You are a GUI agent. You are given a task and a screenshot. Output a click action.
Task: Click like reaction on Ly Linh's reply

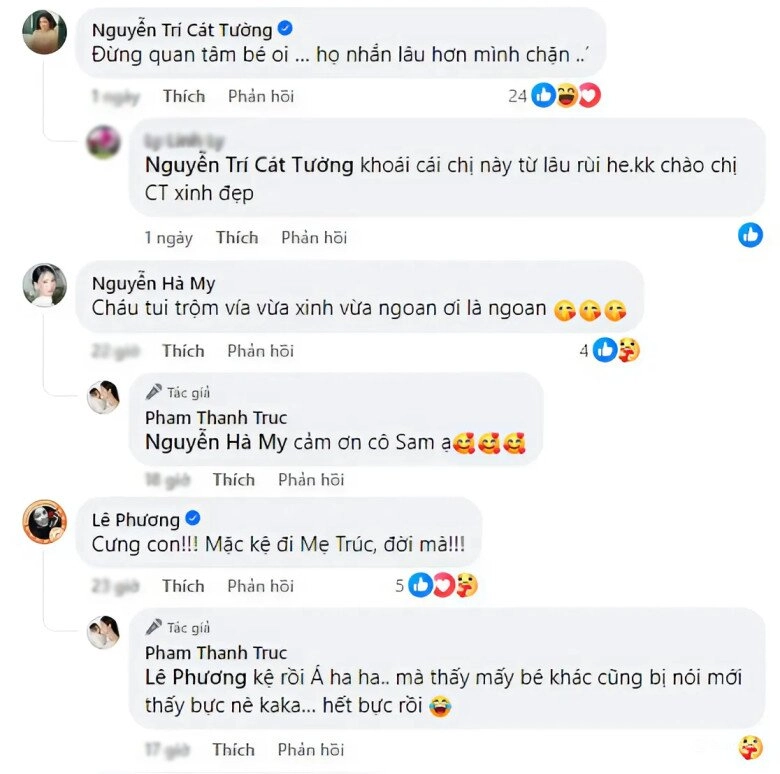click(750, 235)
